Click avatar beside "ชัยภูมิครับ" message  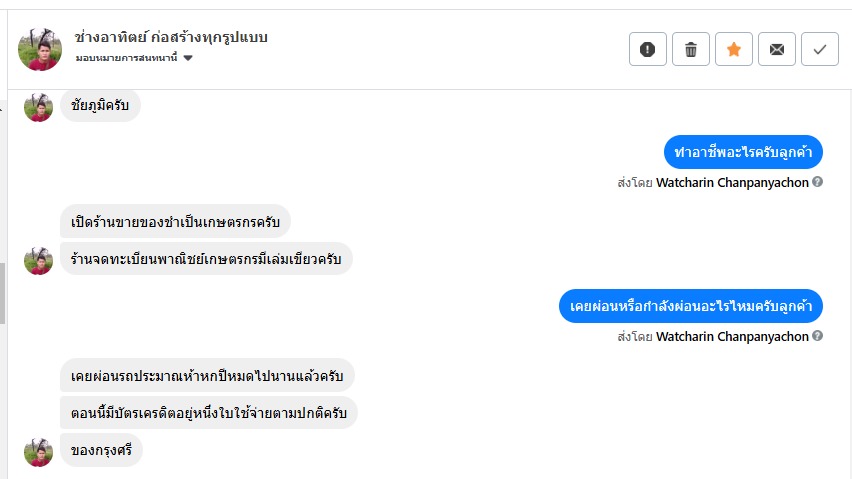click(x=38, y=107)
